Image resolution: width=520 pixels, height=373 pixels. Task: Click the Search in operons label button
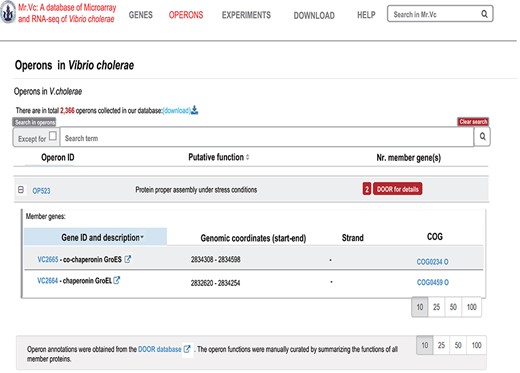tap(34, 122)
